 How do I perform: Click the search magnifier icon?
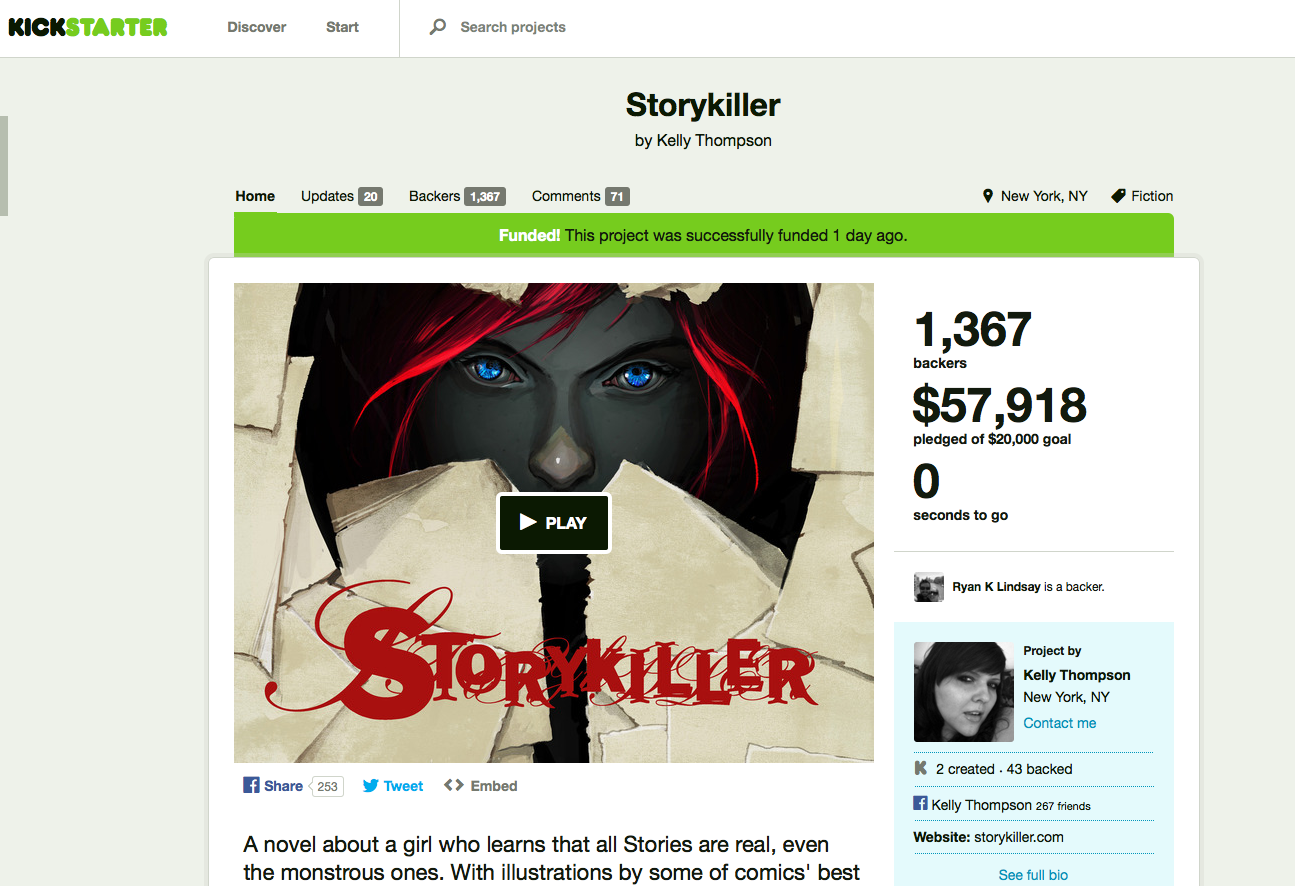438,27
